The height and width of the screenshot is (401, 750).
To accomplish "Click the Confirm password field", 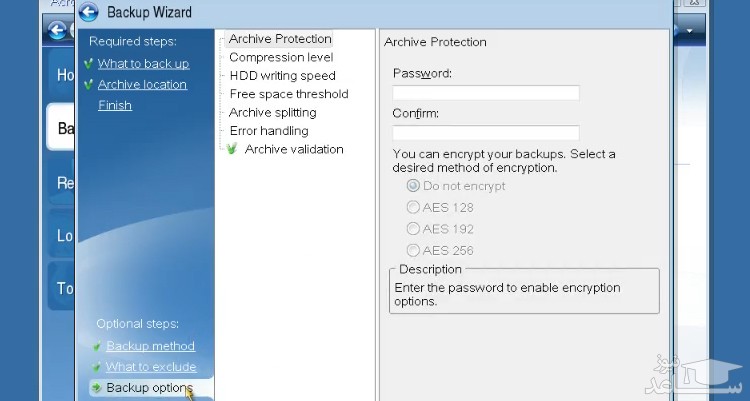I will pos(486,133).
